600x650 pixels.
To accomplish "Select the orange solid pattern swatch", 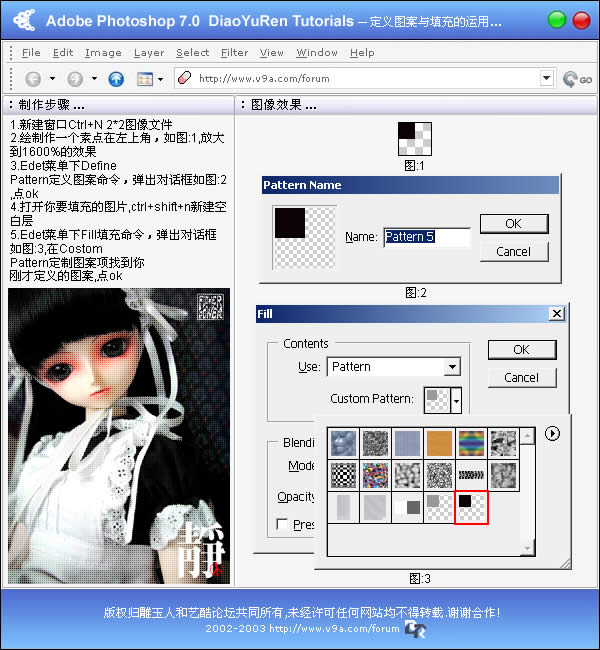I will [x=439, y=443].
